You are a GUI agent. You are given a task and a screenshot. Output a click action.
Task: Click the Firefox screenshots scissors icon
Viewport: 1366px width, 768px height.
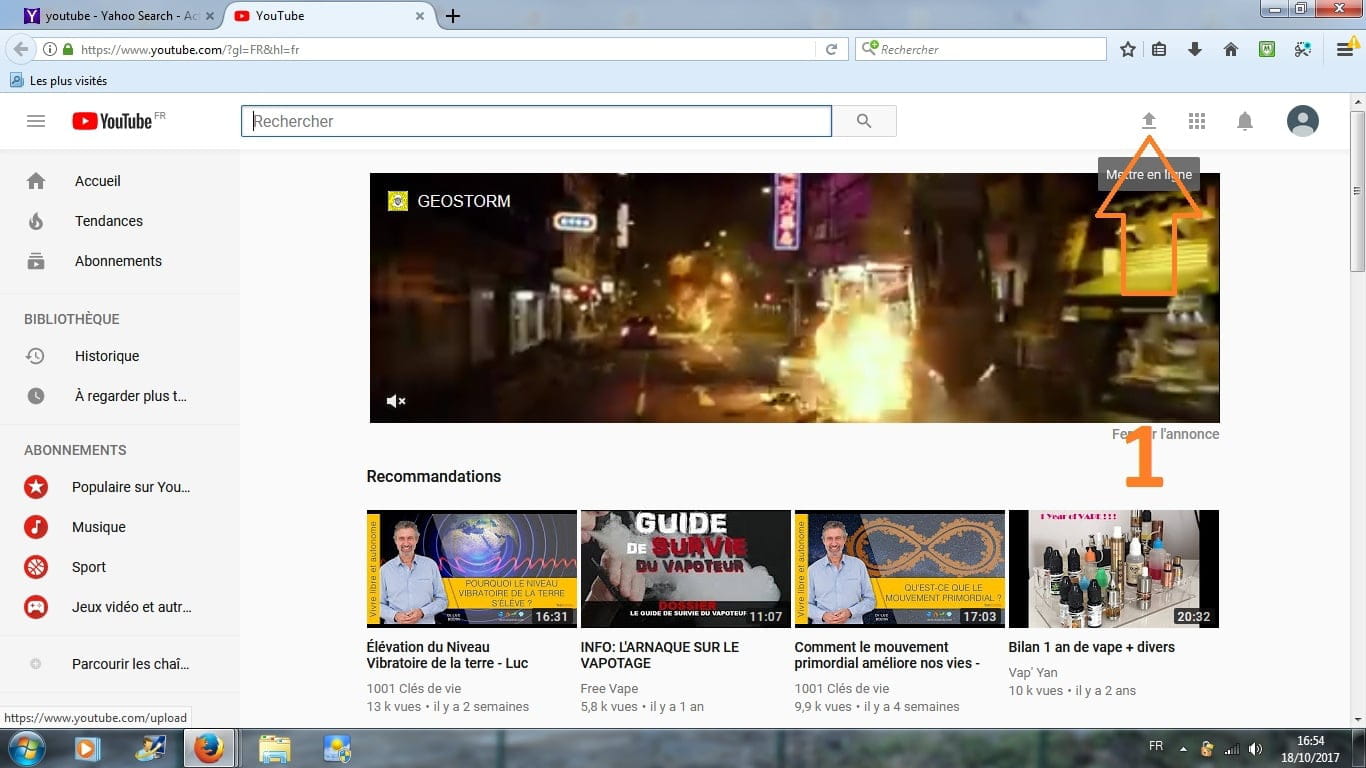click(x=1302, y=49)
